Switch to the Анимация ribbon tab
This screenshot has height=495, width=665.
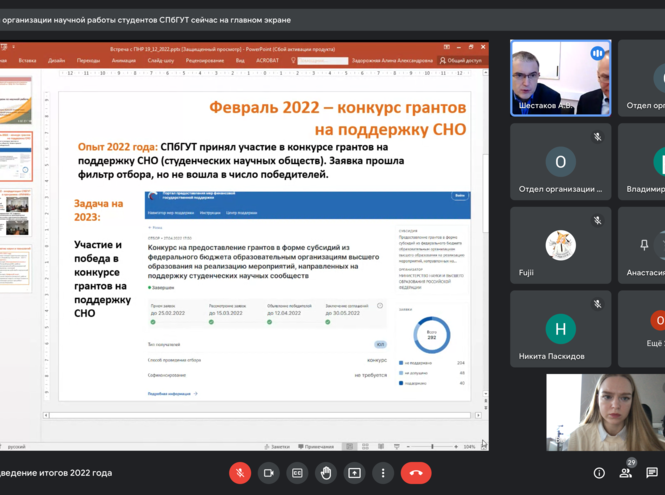(x=124, y=60)
